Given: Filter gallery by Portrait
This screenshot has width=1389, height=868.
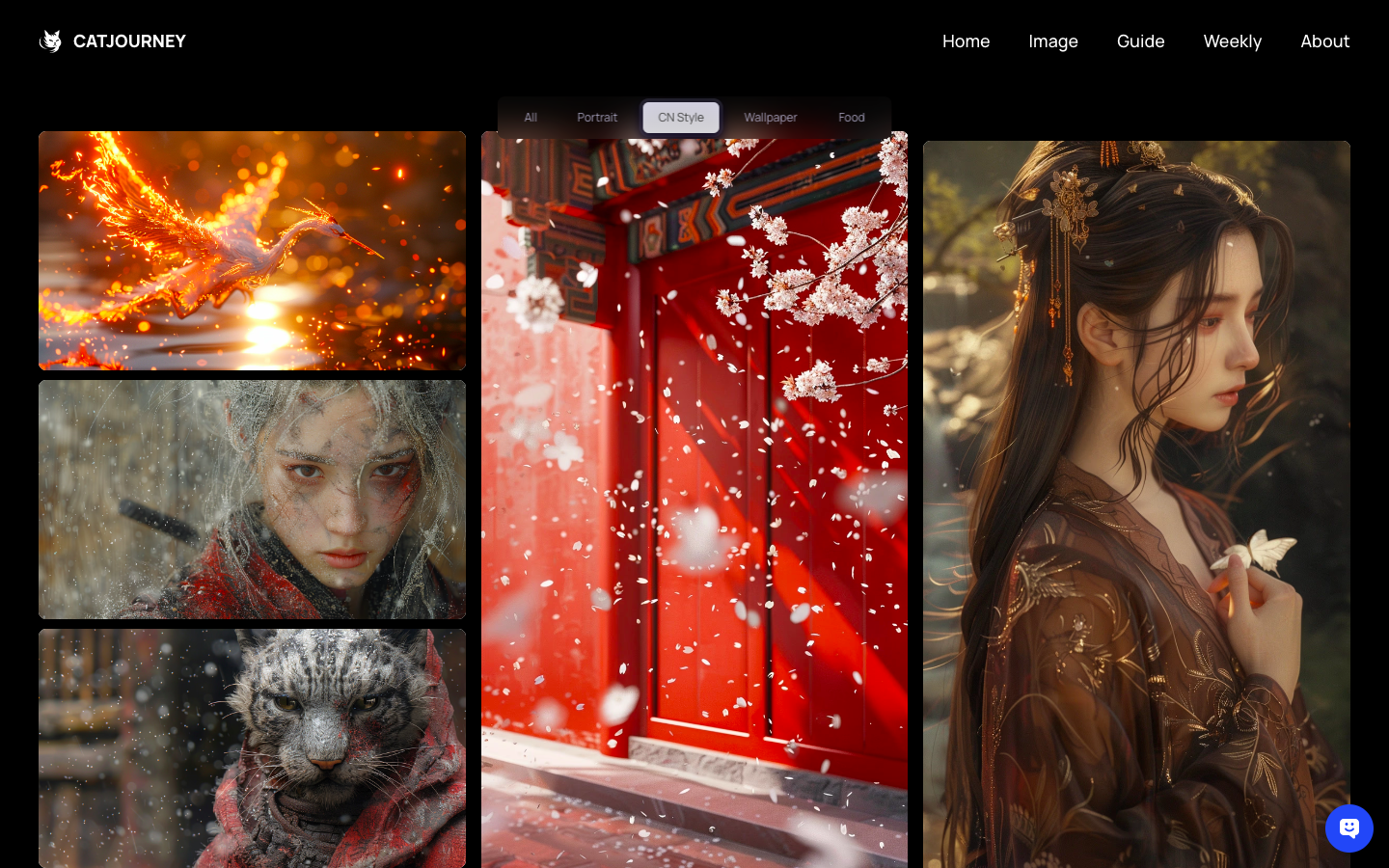Looking at the screenshot, I should pos(597,118).
